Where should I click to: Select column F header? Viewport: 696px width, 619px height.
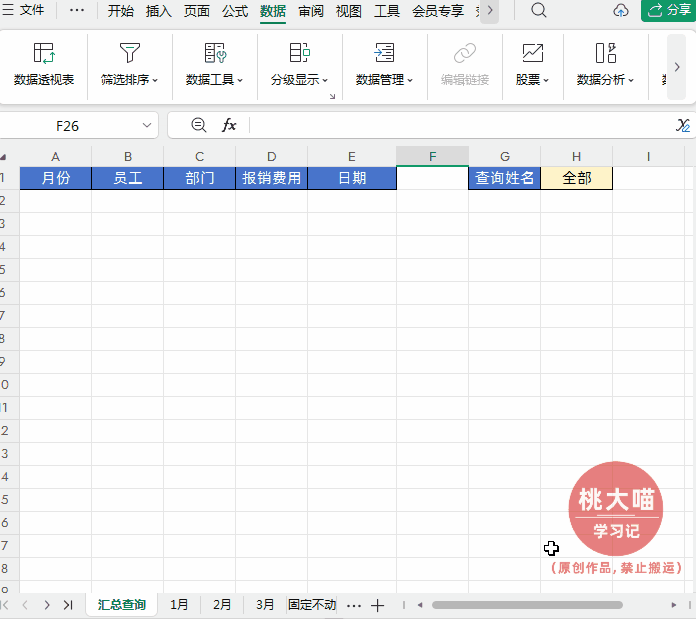(433, 156)
